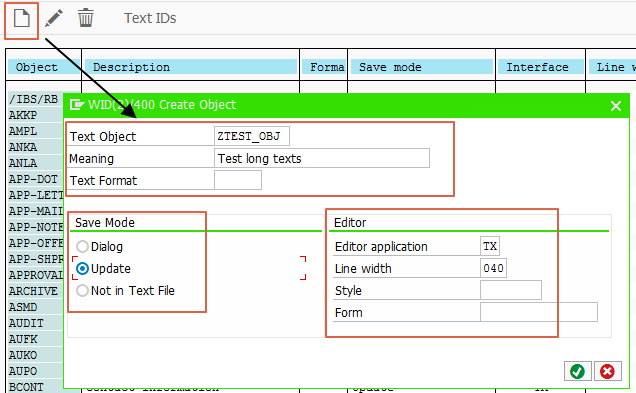Click the Meaning text field

322,158
